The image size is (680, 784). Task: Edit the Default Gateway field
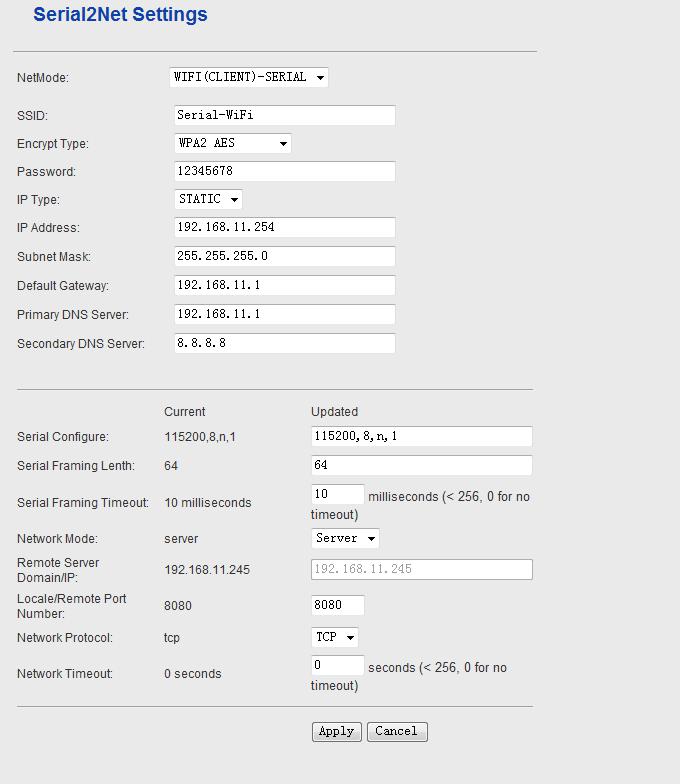coord(284,286)
